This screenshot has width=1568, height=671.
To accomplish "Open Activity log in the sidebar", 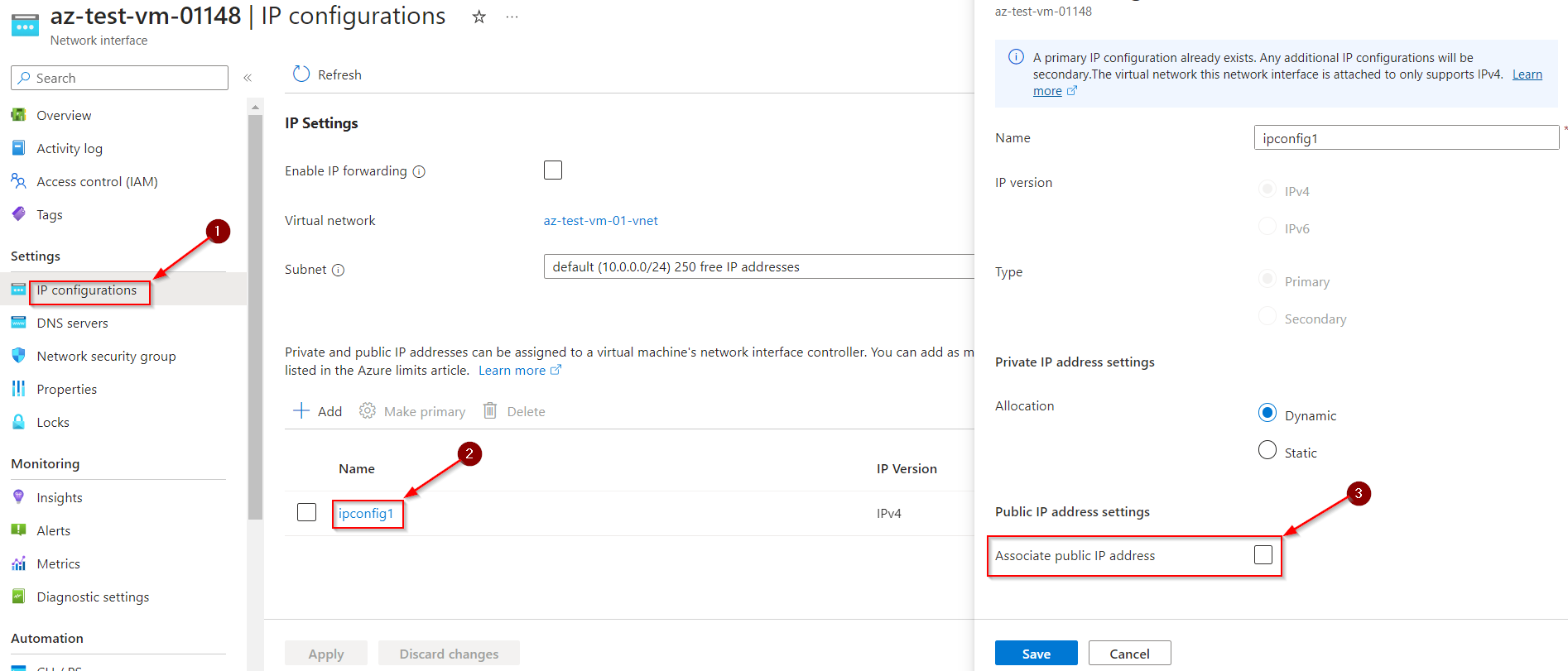I will point(70,148).
